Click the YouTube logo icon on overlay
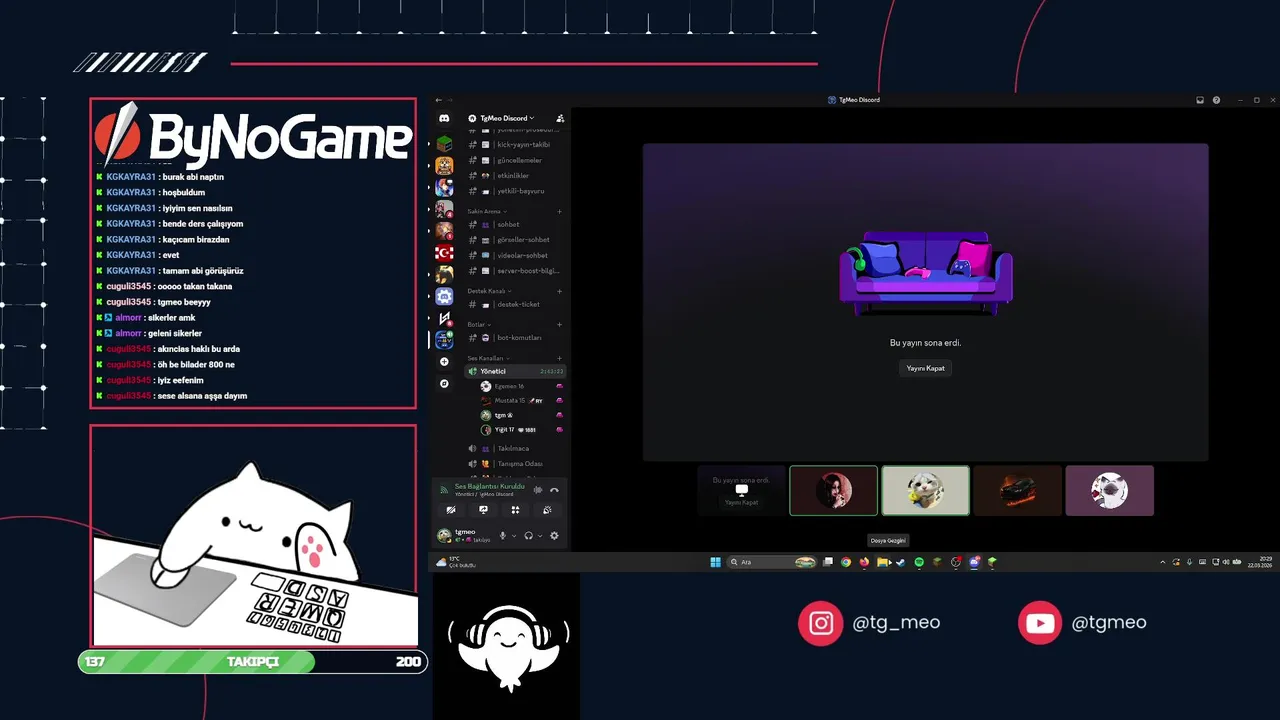The image size is (1280, 720). [x=1040, y=623]
